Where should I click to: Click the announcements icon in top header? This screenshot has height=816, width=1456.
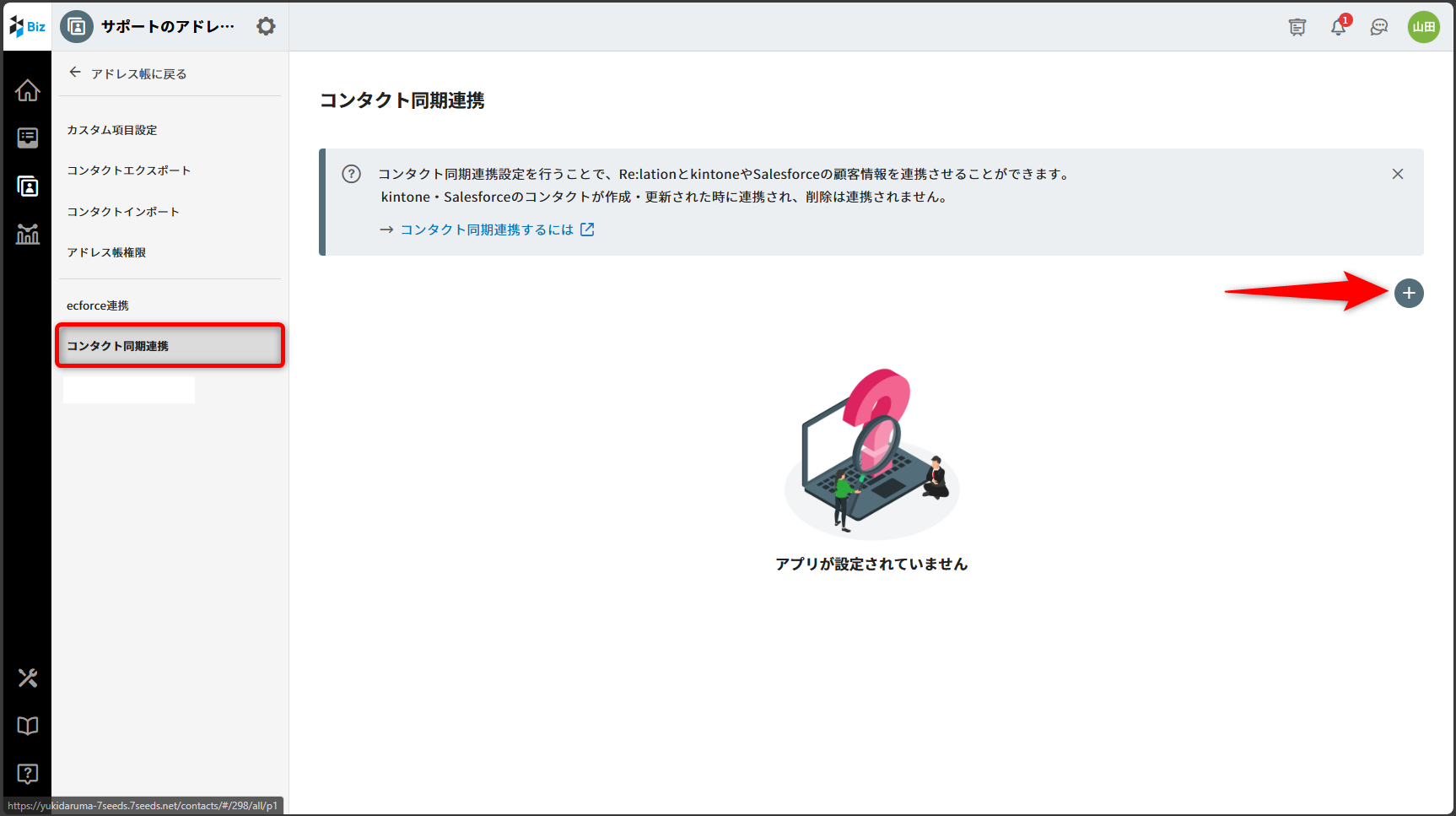pos(1297,27)
